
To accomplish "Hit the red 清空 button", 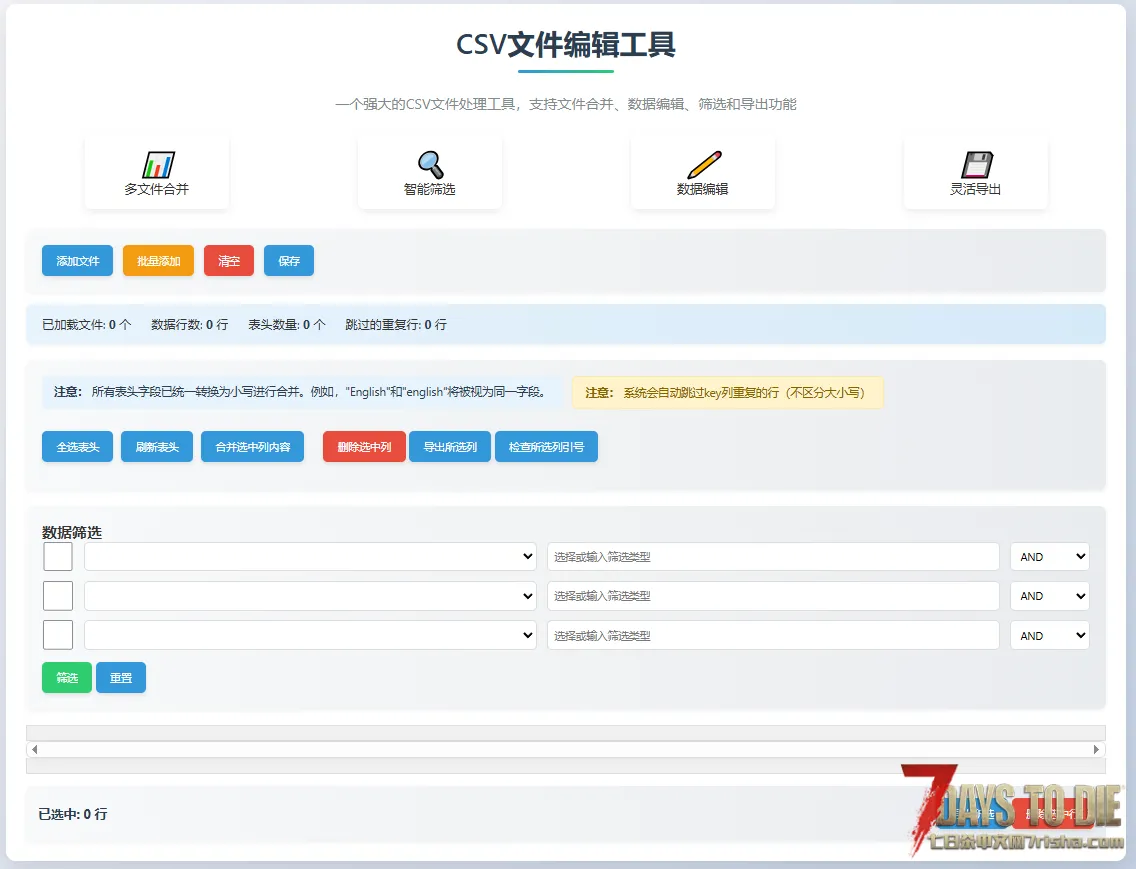I will pos(229,261).
